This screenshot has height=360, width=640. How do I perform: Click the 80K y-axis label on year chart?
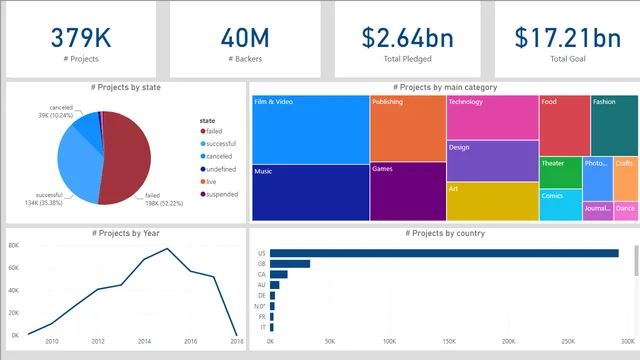point(13,245)
